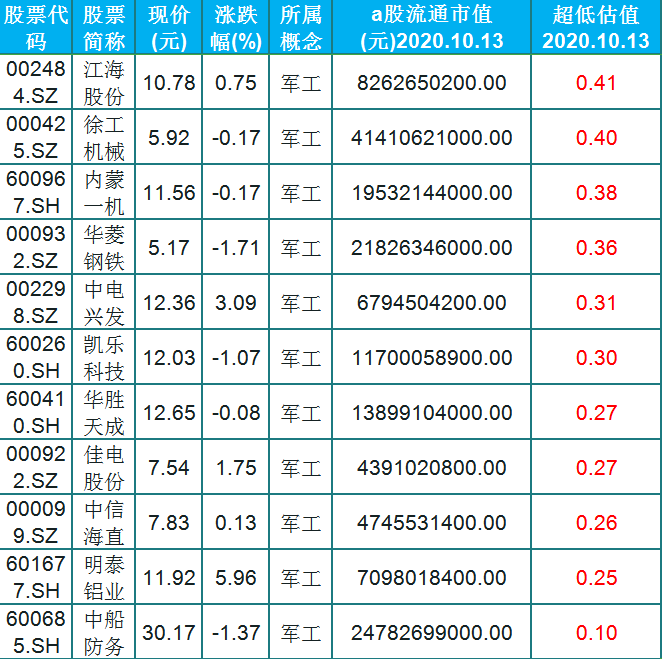Click price cell 12.65
This screenshot has width=662, height=659.
click(169, 413)
